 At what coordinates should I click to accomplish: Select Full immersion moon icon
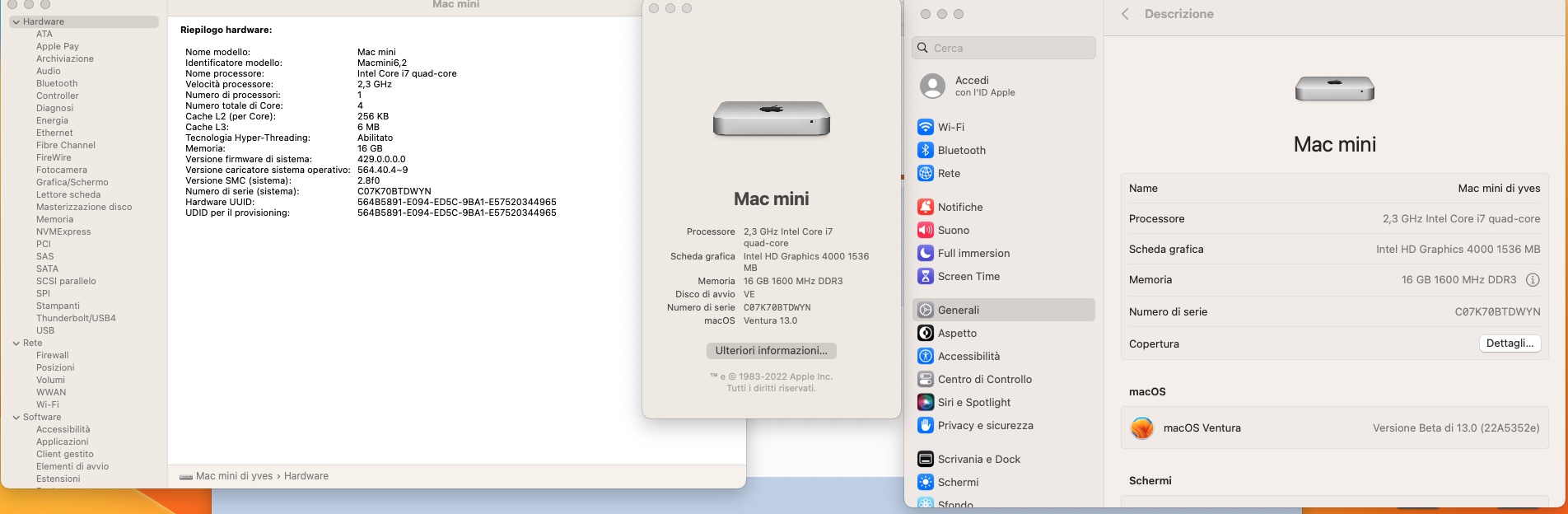click(x=926, y=253)
